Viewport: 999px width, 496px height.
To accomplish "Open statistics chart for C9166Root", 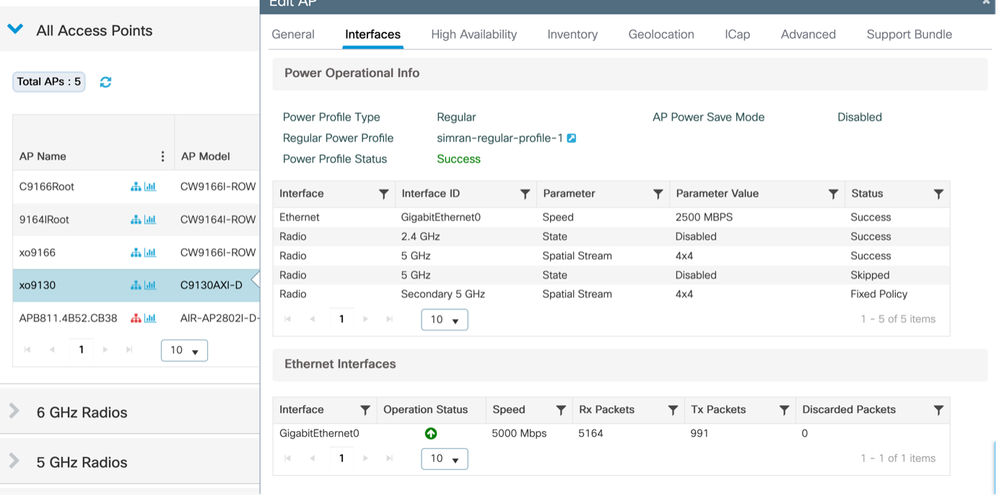I will pyautogui.click(x=150, y=187).
